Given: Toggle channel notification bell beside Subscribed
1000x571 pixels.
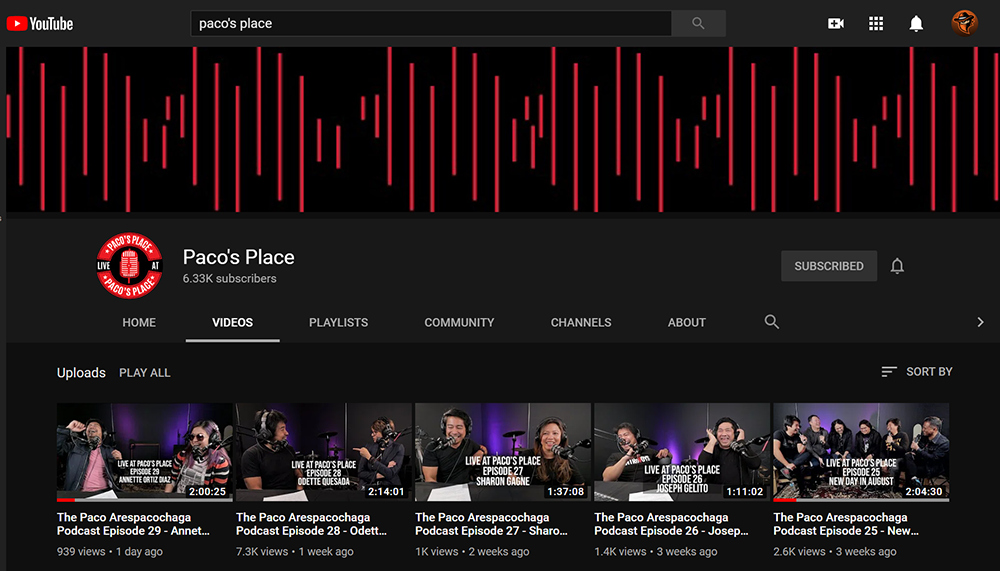Looking at the screenshot, I should pos(897,266).
